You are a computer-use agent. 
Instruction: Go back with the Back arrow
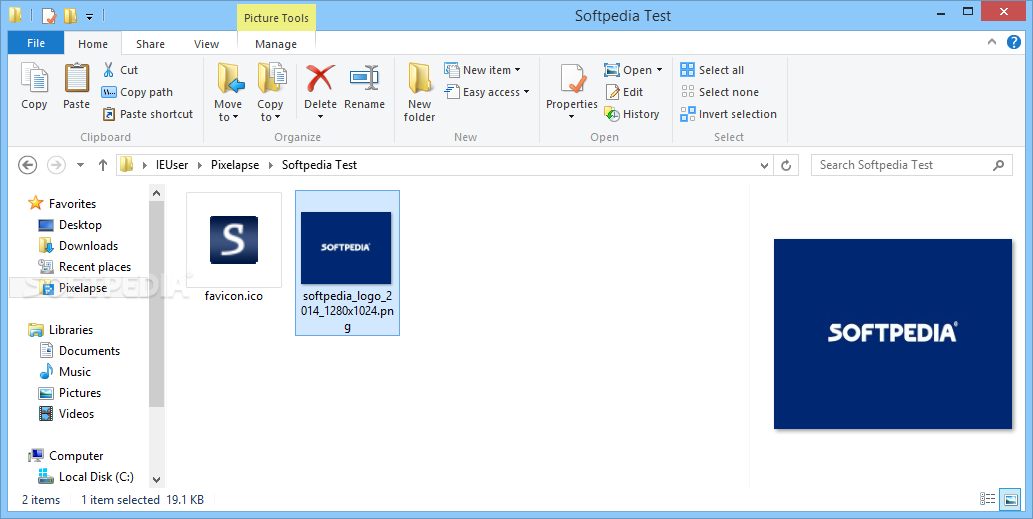(28, 165)
